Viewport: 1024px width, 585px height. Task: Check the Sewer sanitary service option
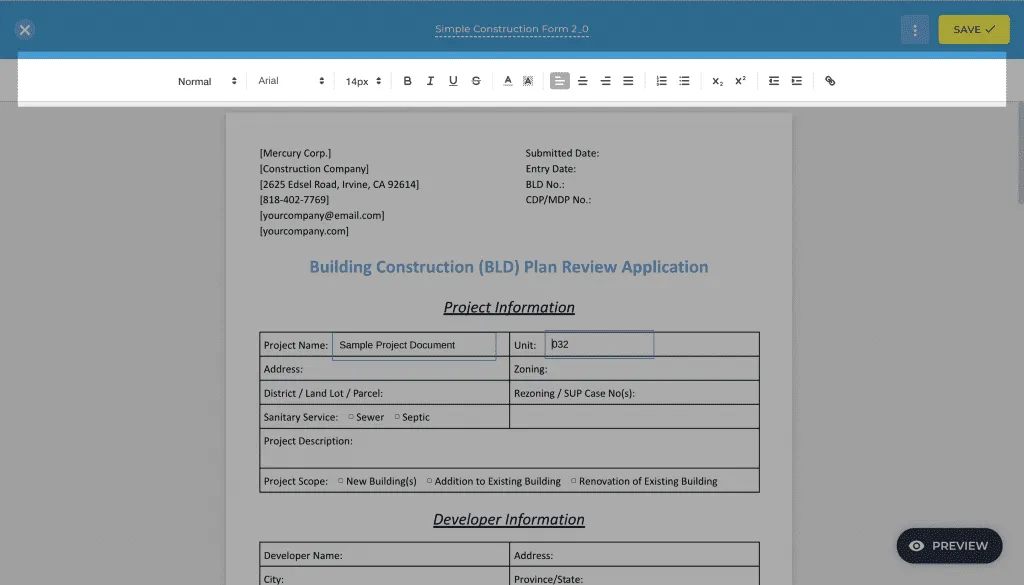tap(349, 417)
